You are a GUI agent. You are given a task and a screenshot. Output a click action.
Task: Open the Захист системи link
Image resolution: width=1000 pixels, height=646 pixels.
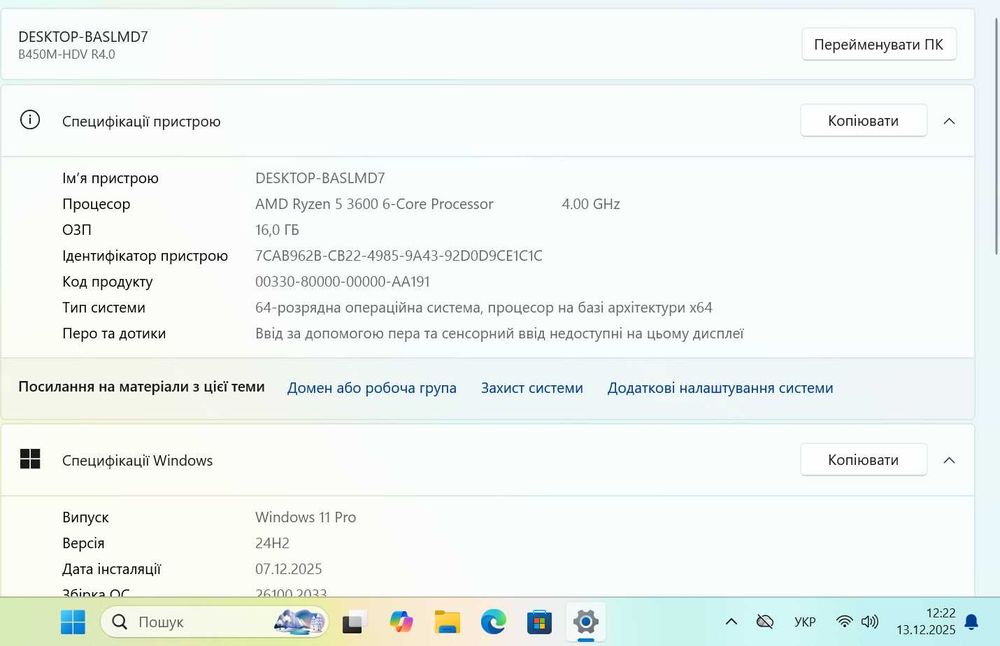pos(532,388)
